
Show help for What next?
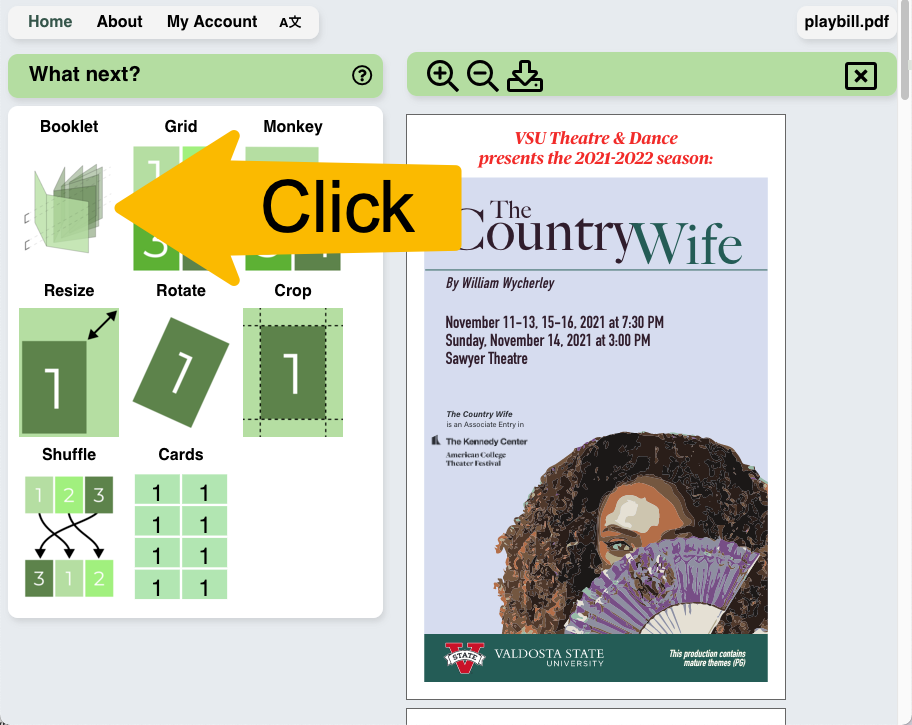click(362, 75)
